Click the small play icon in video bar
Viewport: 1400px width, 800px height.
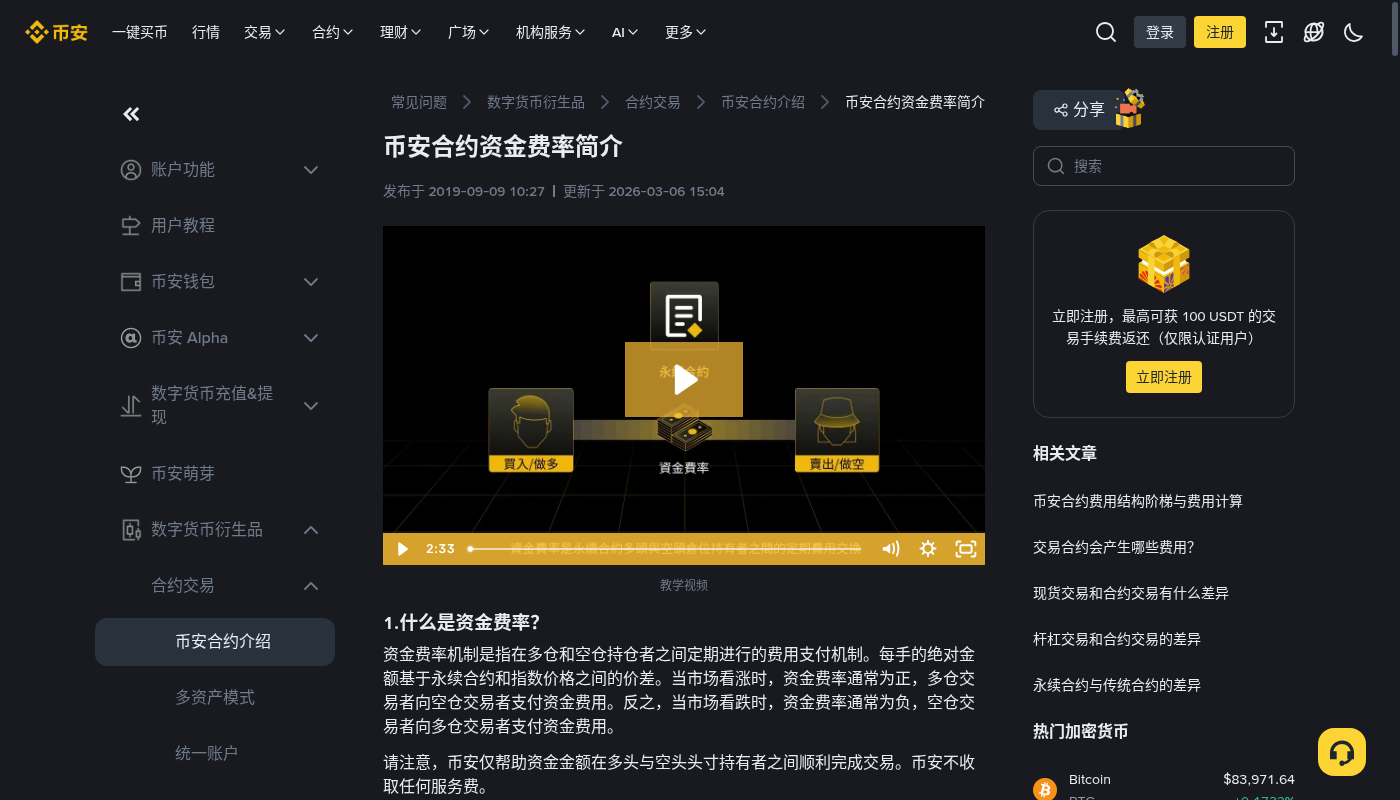coord(402,549)
